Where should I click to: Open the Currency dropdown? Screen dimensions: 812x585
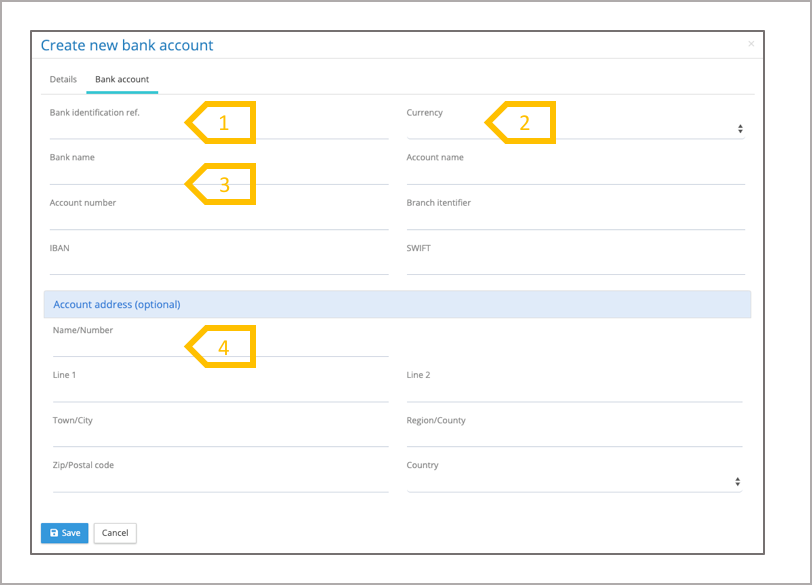(x=574, y=129)
